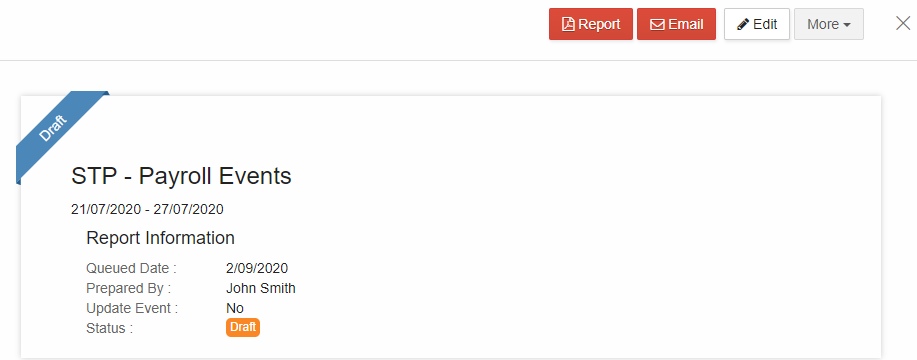Close the panel with the X icon
This screenshot has width=917, height=360.
(903, 23)
